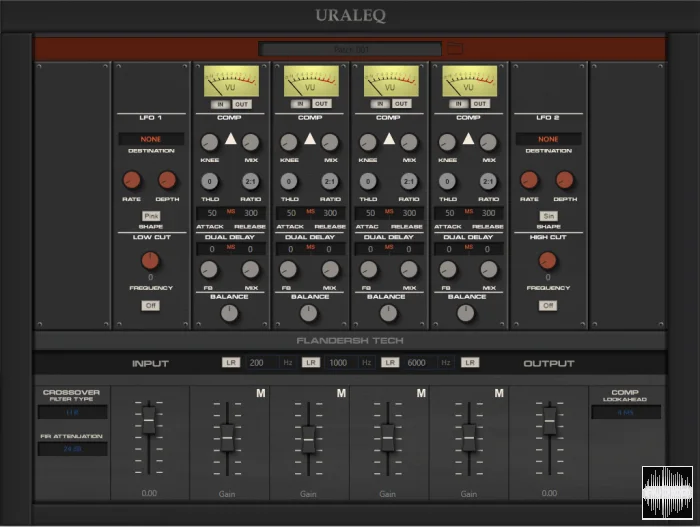
Task: Click the third band THLD knob
Action: click(x=368, y=181)
